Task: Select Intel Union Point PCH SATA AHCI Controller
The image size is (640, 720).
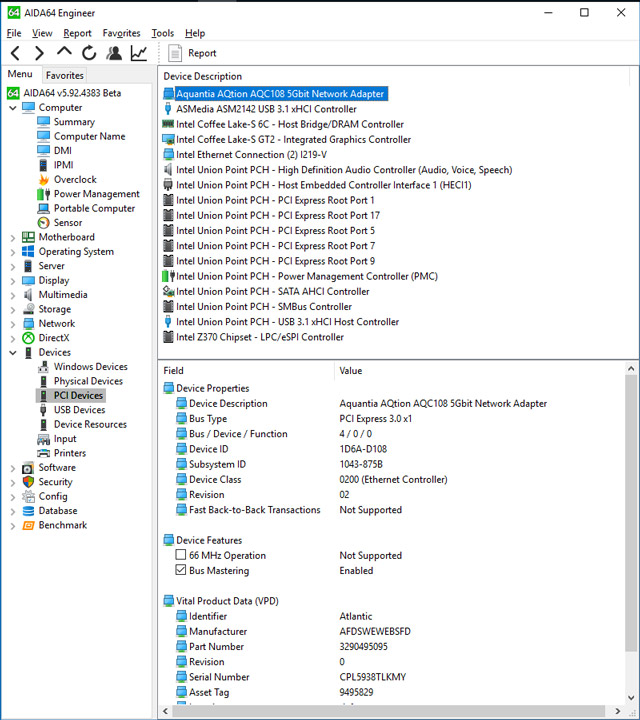Action: (x=272, y=292)
